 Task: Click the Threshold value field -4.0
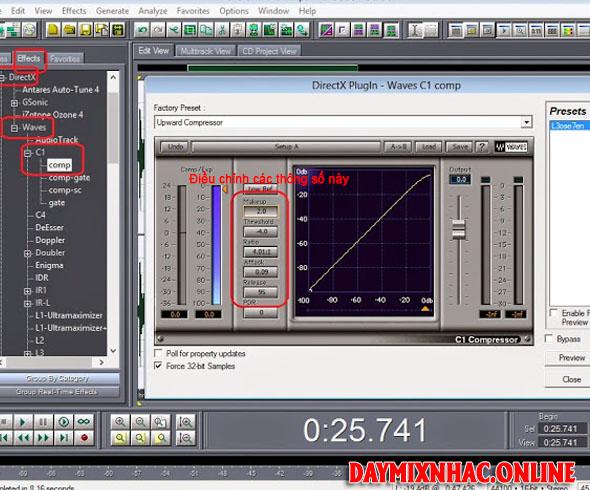pyautogui.click(x=261, y=231)
